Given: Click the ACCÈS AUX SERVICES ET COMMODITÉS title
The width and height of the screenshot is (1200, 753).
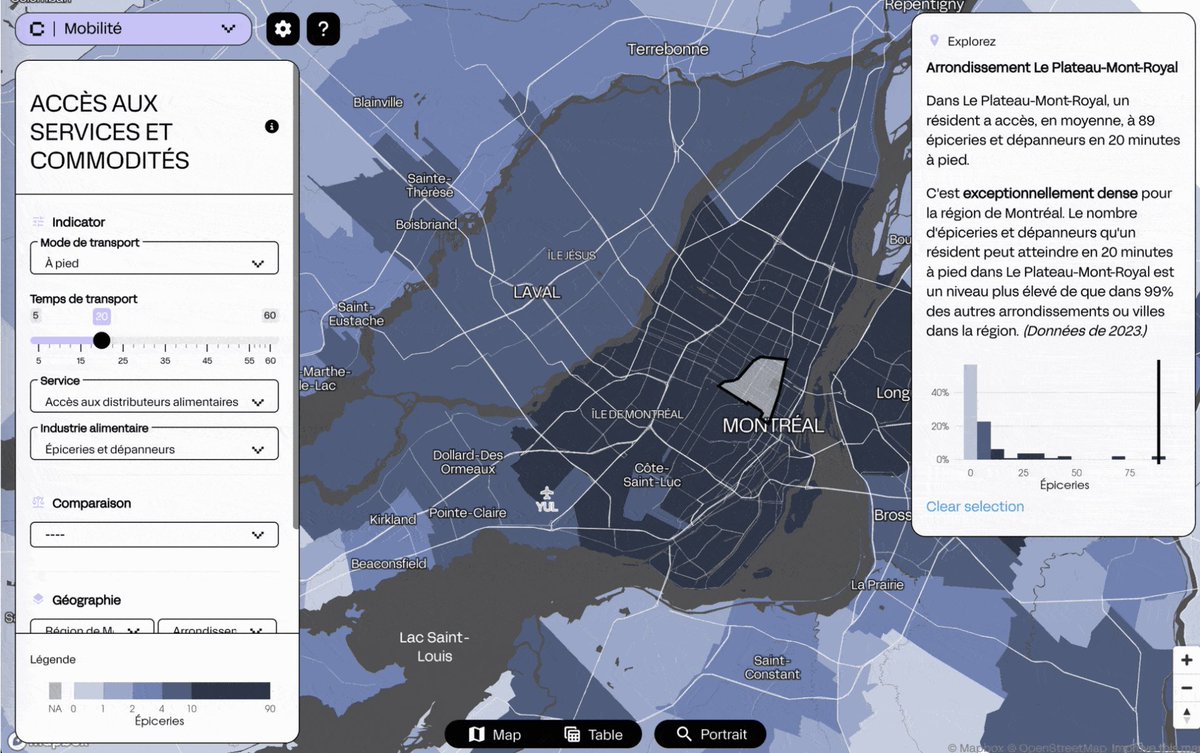Looking at the screenshot, I should point(109,131).
